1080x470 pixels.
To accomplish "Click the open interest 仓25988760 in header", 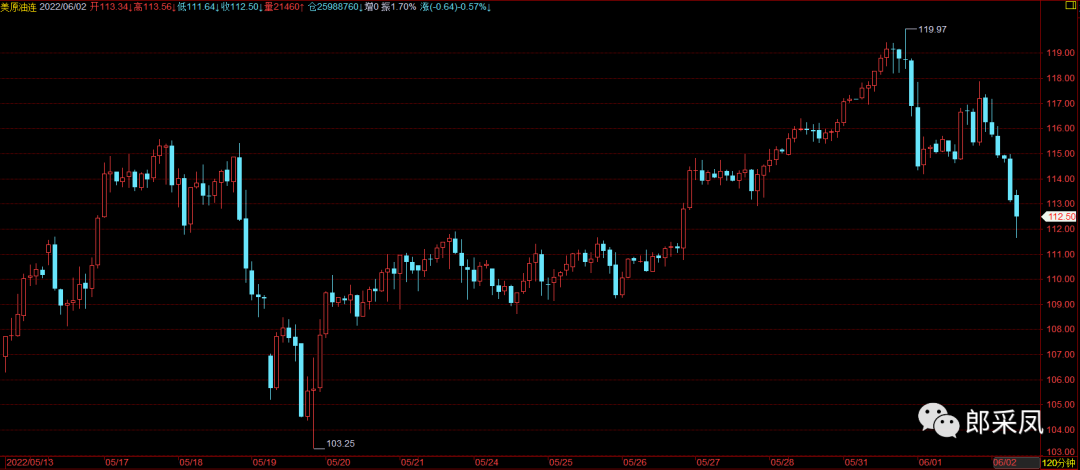I will (x=333, y=6).
